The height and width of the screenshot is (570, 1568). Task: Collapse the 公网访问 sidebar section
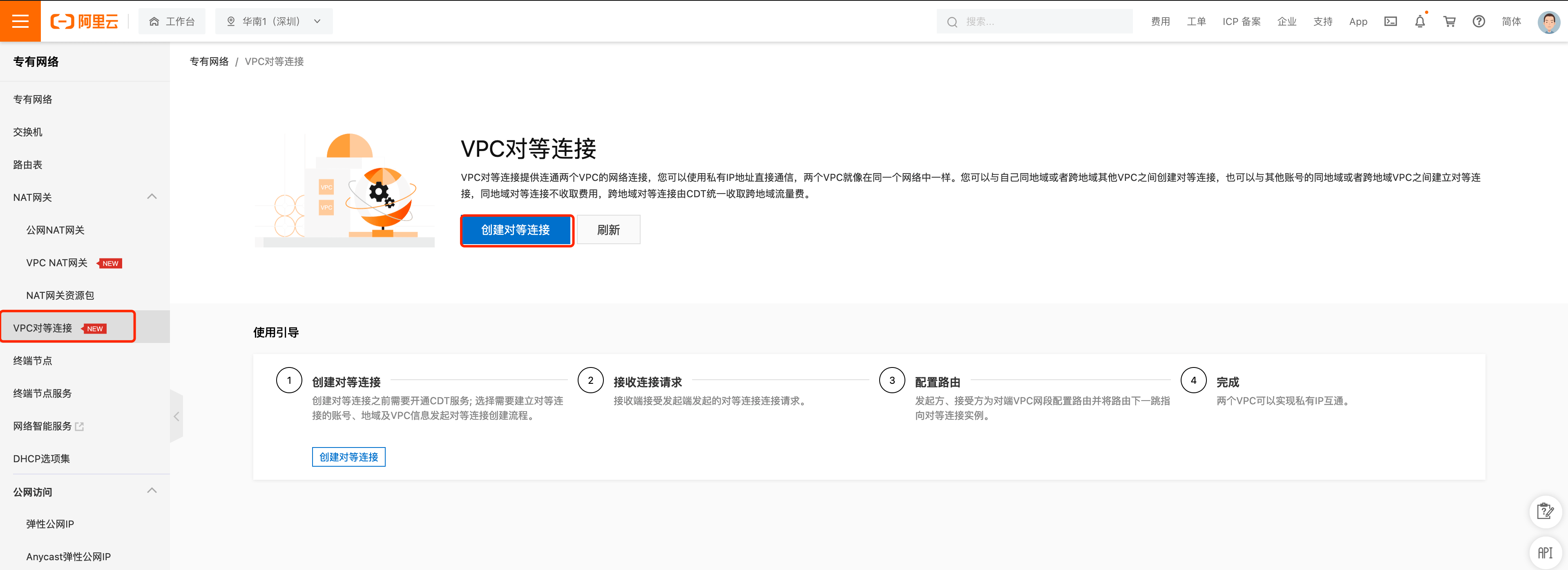pyautogui.click(x=152, y=490)
